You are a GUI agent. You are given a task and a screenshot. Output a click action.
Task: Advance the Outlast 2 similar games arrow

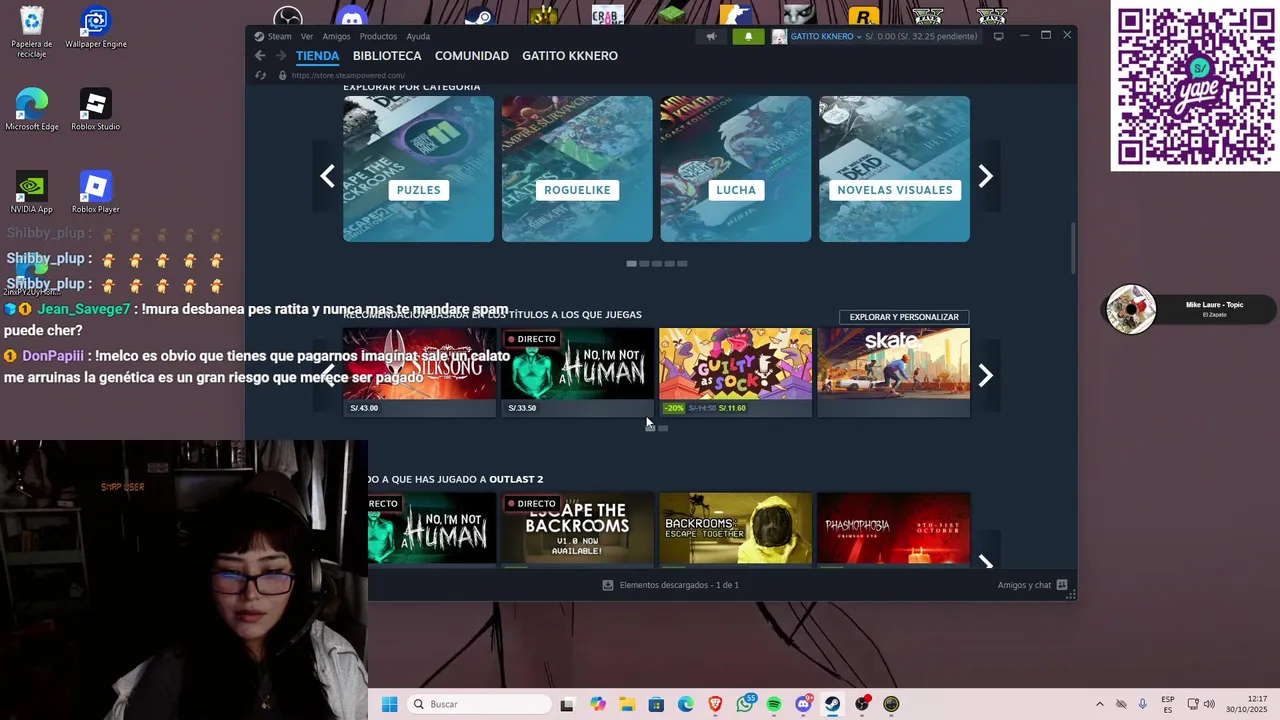point(986,560)
